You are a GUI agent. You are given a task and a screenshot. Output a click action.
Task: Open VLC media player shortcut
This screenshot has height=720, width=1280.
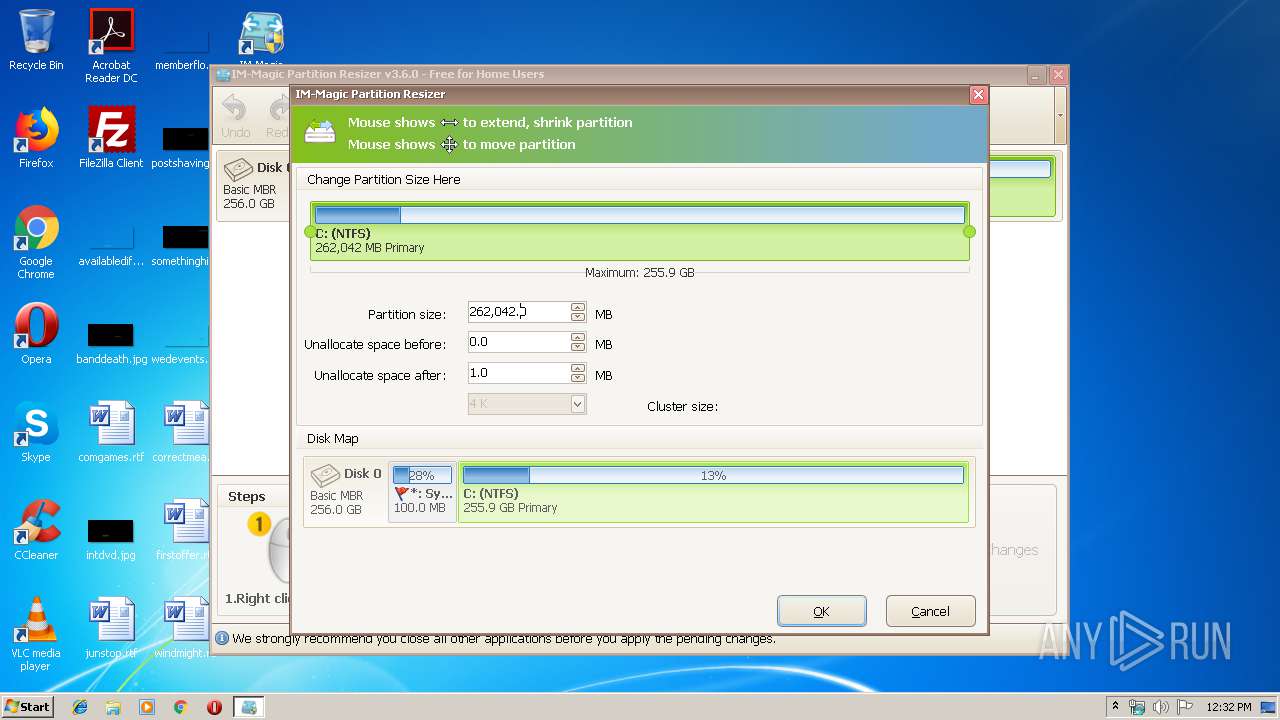(36, 635)
